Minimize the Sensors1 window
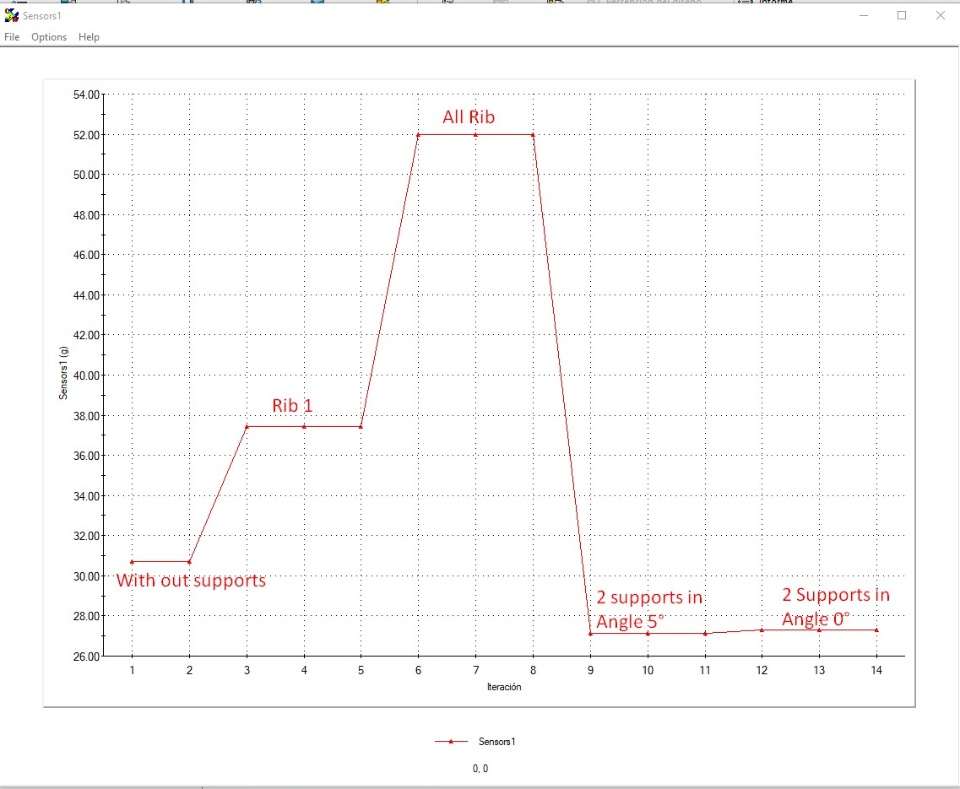The height and width of the screenshot is (789, 960). coord(864,15)
